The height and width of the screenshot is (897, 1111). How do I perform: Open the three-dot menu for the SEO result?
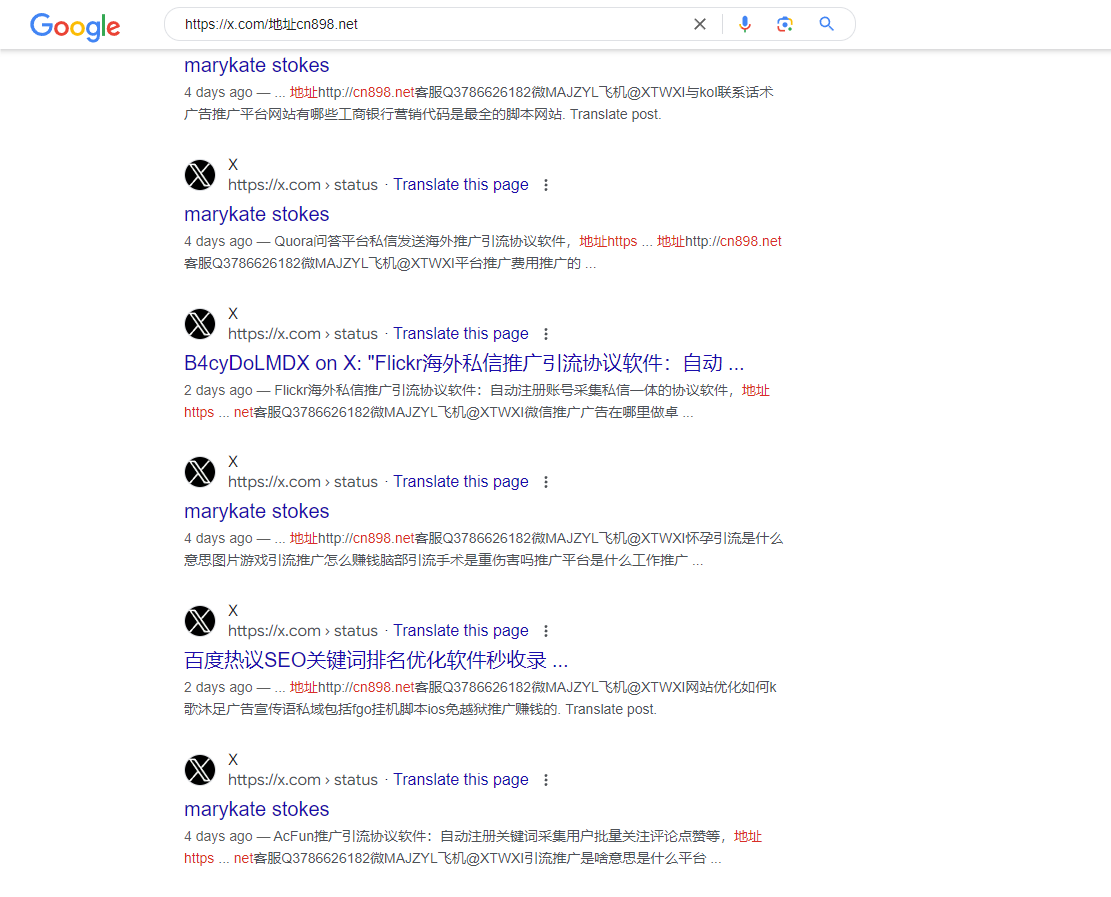(x=546, y=630)
